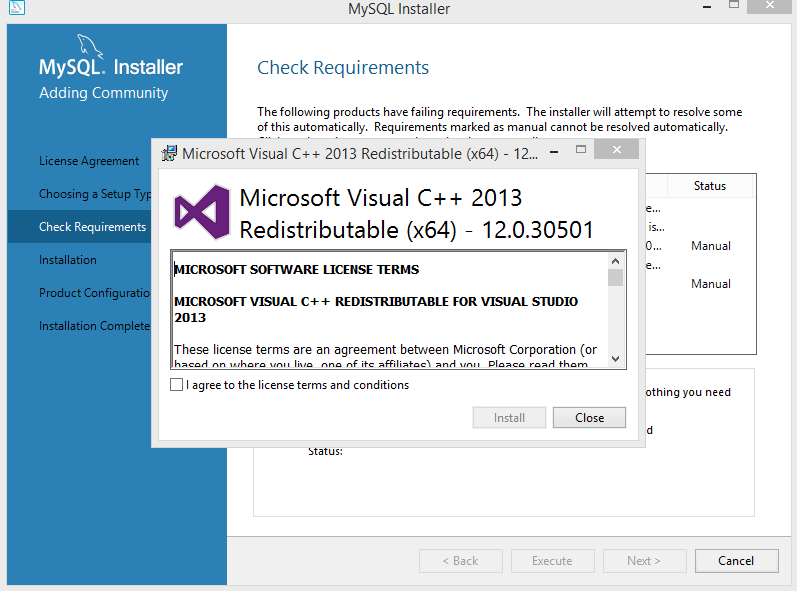Screen dimensions: 797x591
Task: Click the Visual C++ dialog title bar icon
Action: pyautogui.click(x=169, y=153)
